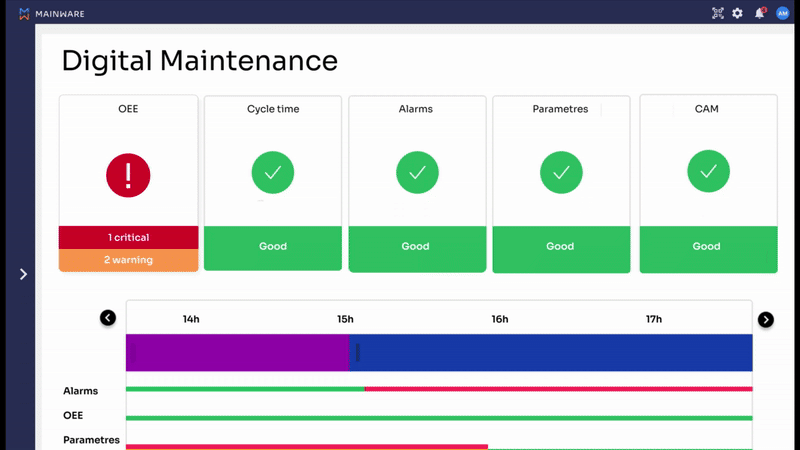Click the 16h timeline label
The width and height of the screenshot is (800, 450).
(500, 319)
